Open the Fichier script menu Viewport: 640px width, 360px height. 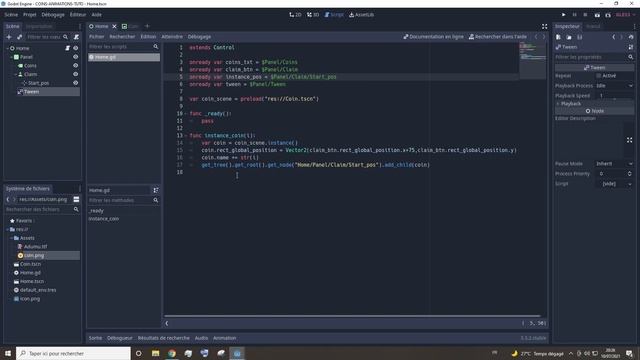click(97, 37)
